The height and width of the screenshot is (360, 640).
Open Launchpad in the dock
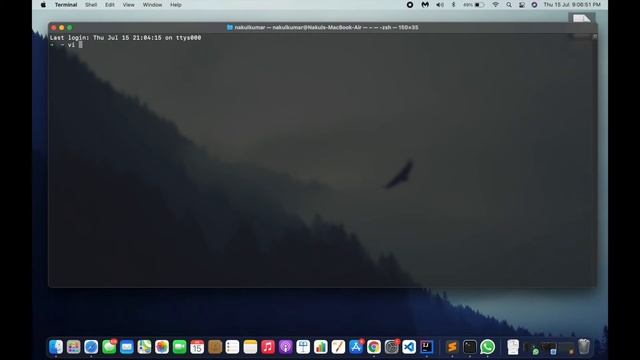(x=73, y=347)
